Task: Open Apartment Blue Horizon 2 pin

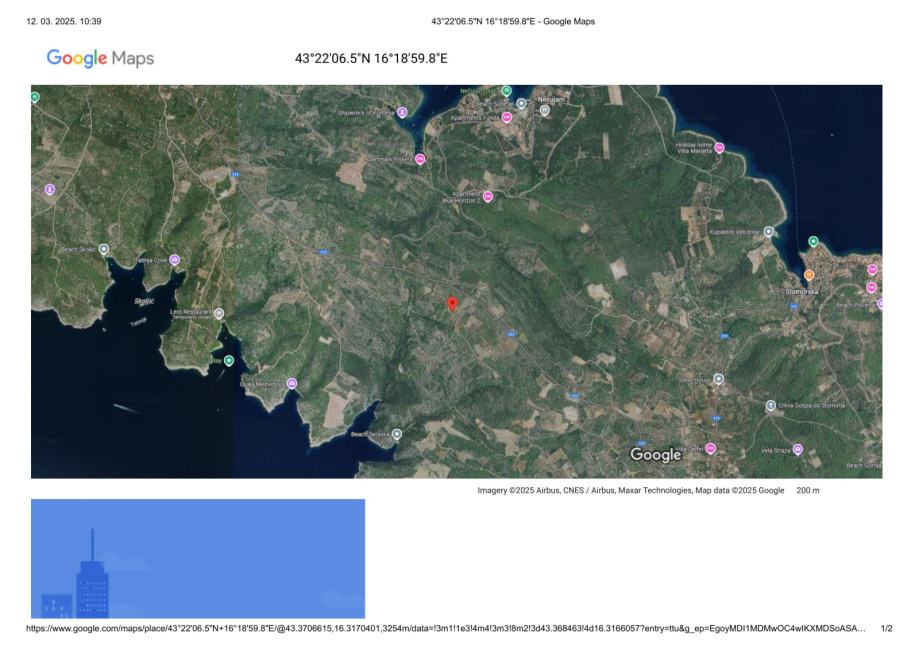Action: click(488, 196)
